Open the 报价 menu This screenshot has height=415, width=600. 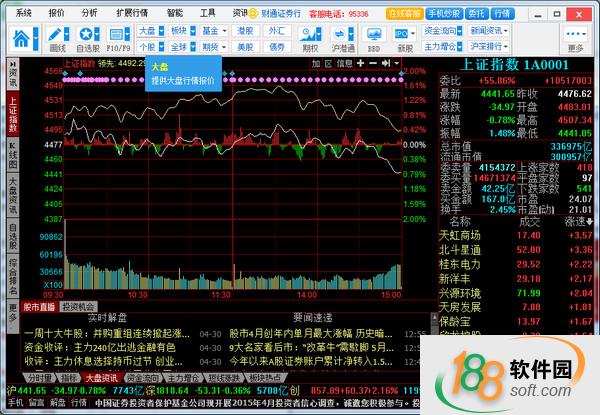click(56, 13)
